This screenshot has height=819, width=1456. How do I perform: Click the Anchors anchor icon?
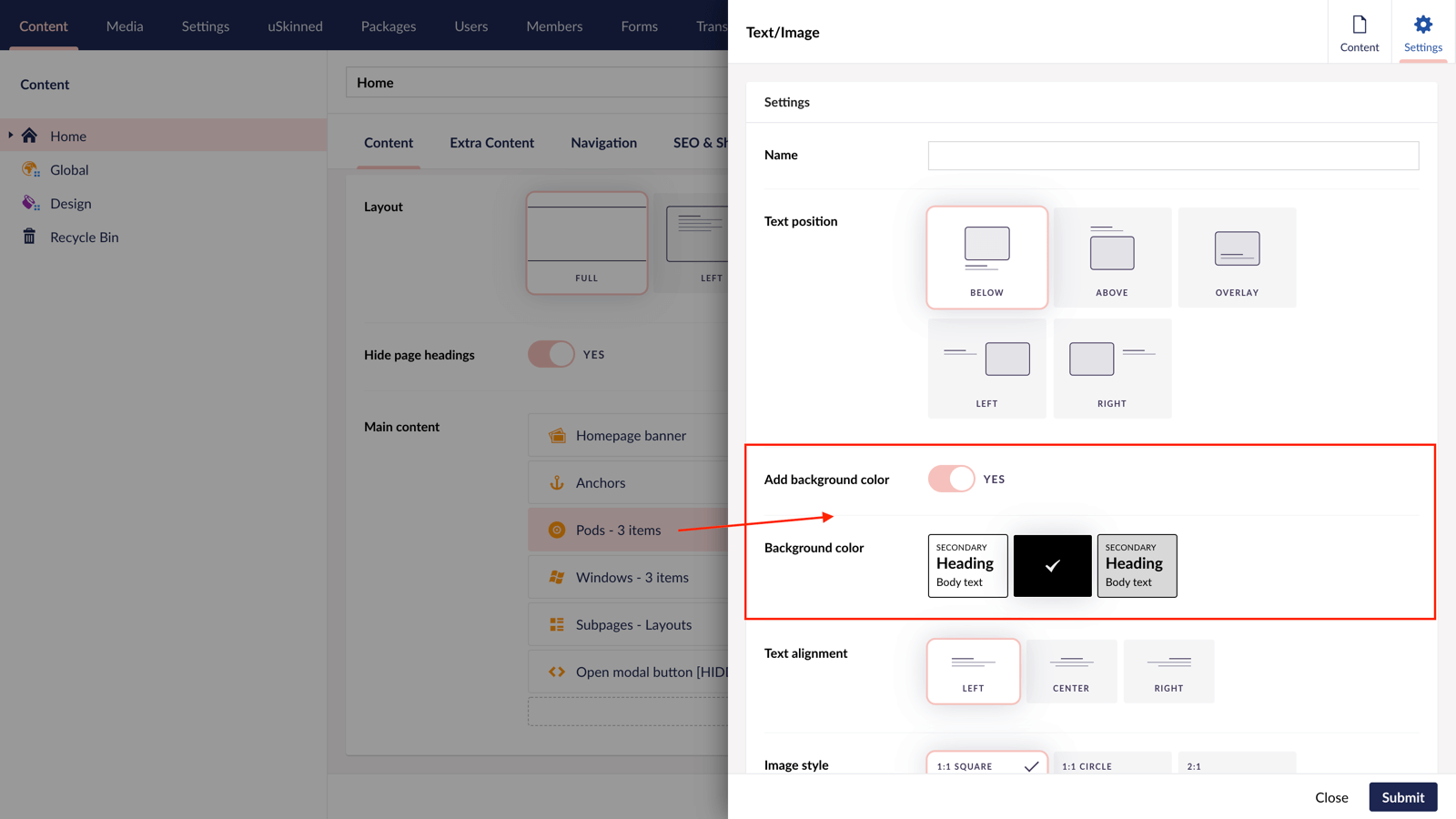557,482
